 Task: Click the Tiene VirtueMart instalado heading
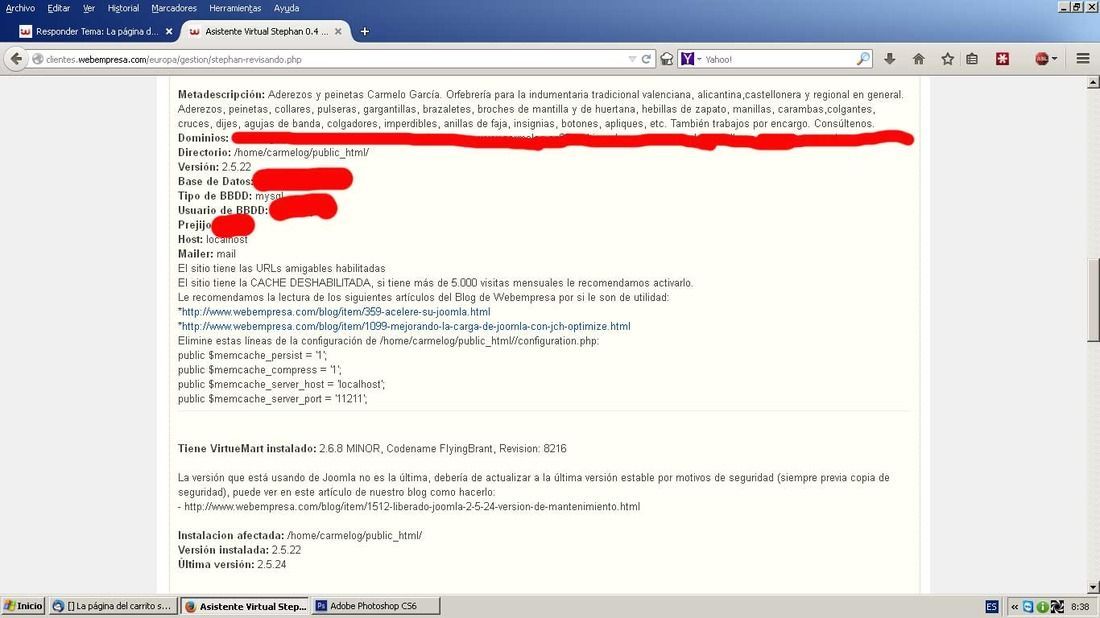(247, 448)
